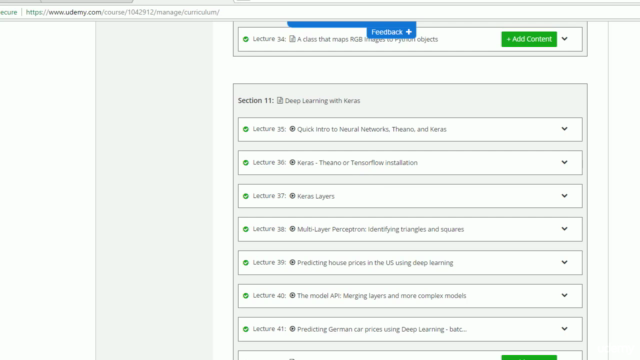Expand the Lecture 39 chevron
This screenshot has height=360, width=640.
pyautogui.click(x=564, y=262)
